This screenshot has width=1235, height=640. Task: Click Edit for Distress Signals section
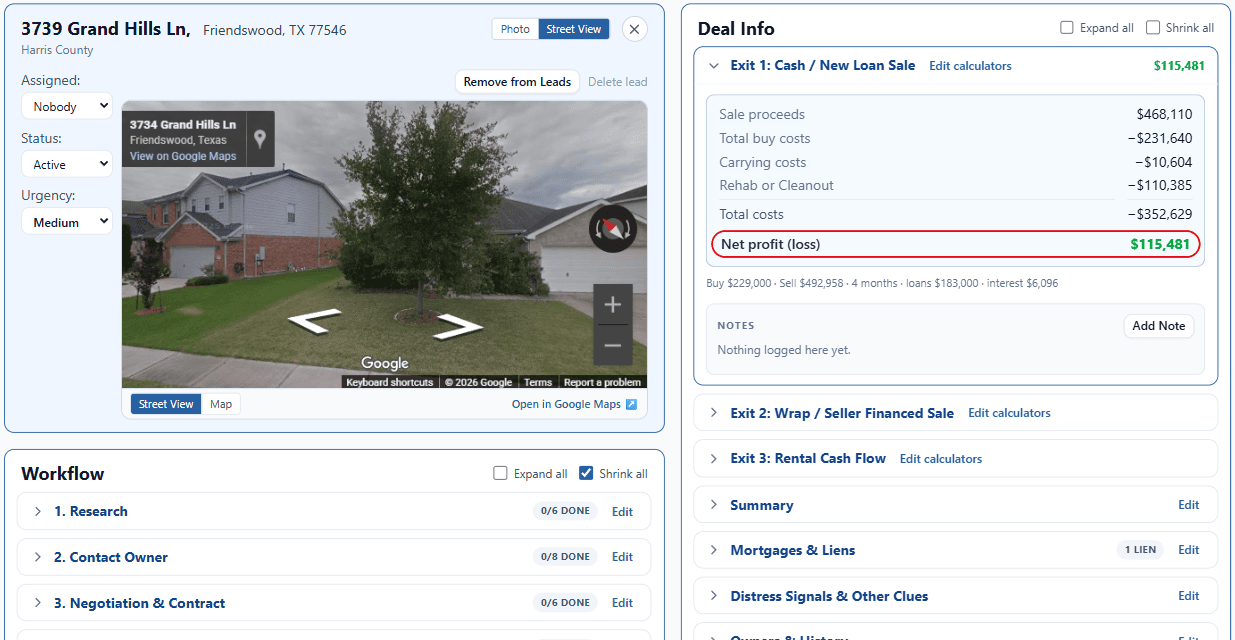point(1188,596)
